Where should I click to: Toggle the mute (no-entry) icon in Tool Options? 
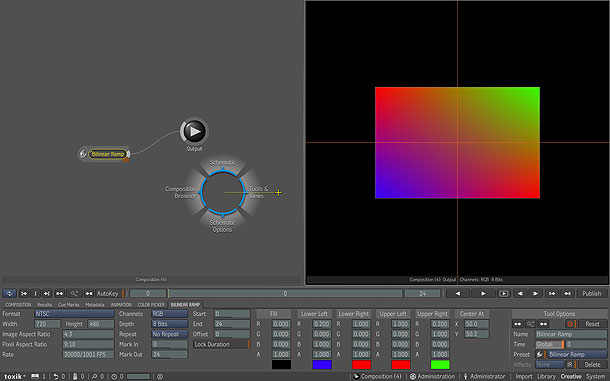click(x=570, y=324)
